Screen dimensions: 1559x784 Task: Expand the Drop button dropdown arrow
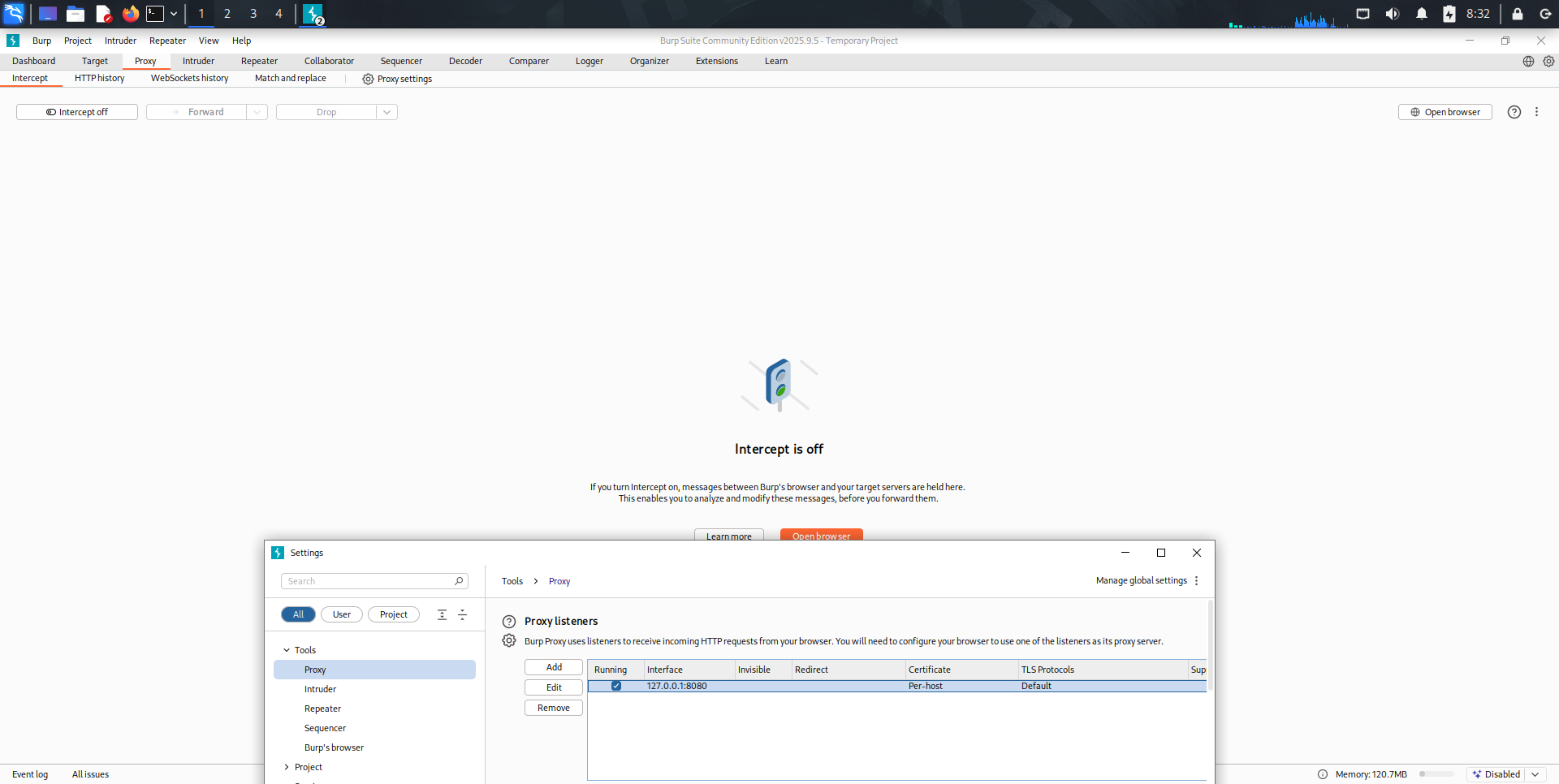[x=387, y=112]
